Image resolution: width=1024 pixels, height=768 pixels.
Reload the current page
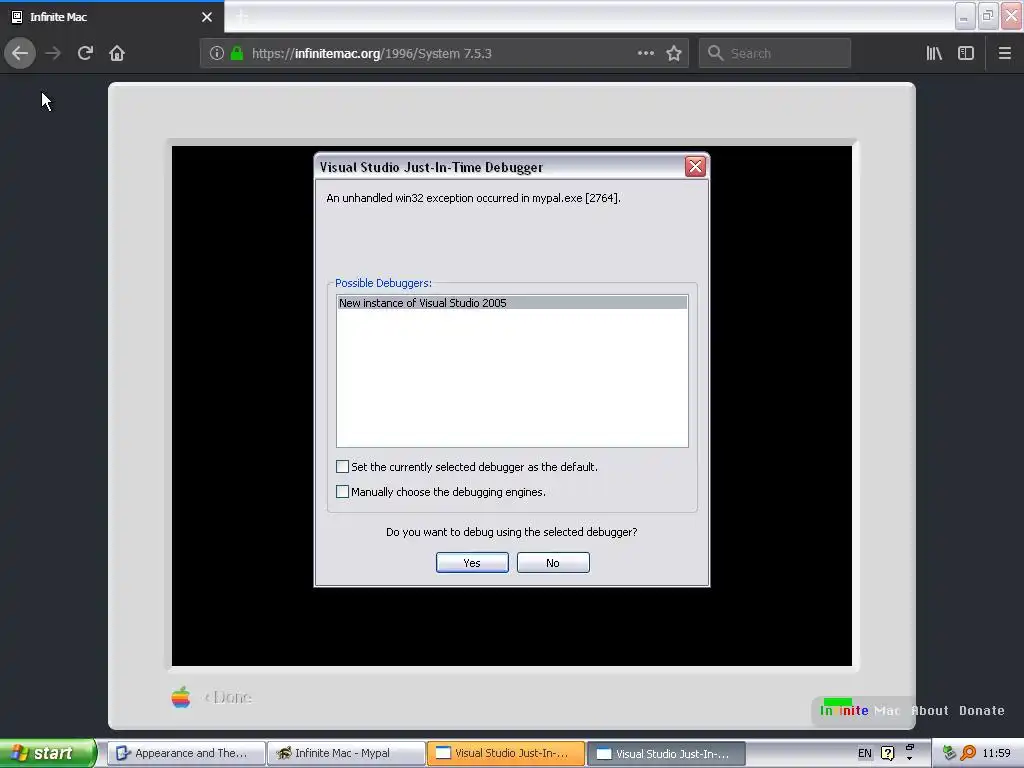coord(85,53)
